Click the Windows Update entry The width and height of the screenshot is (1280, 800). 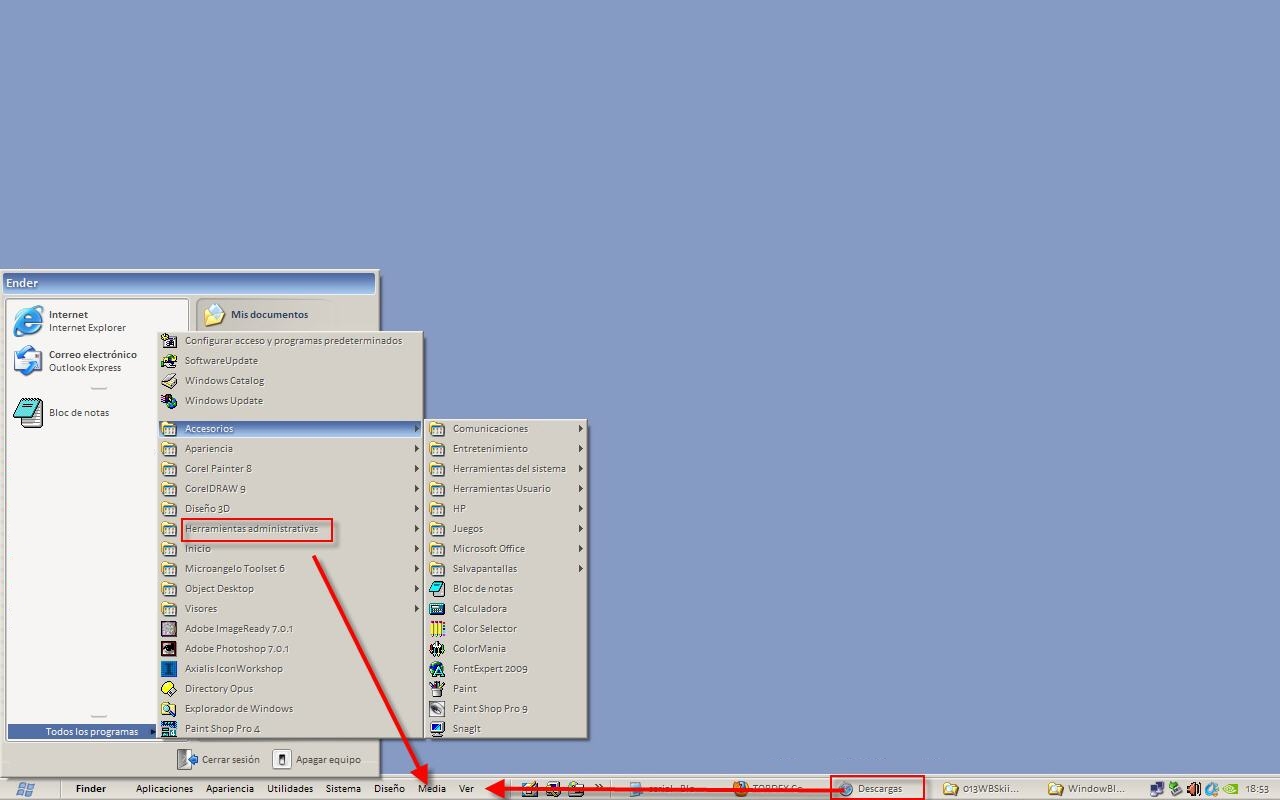[x=223, y=401]
